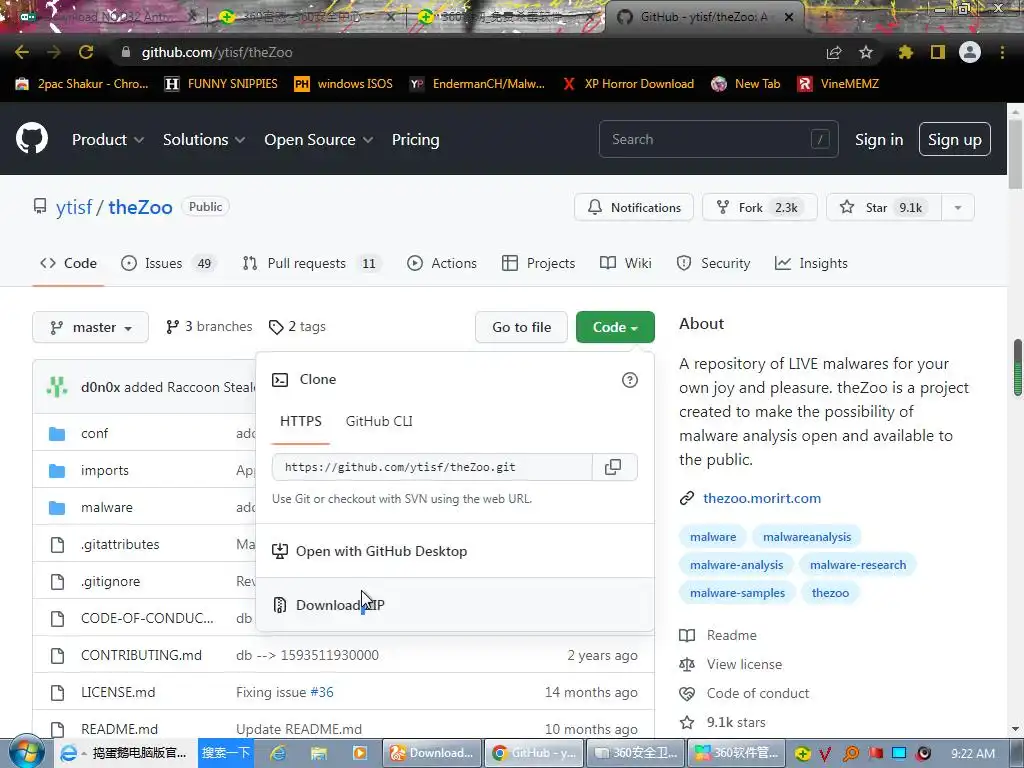Click the malware-research topic tag
1024x768 pixels.
(x=858, y=565)
